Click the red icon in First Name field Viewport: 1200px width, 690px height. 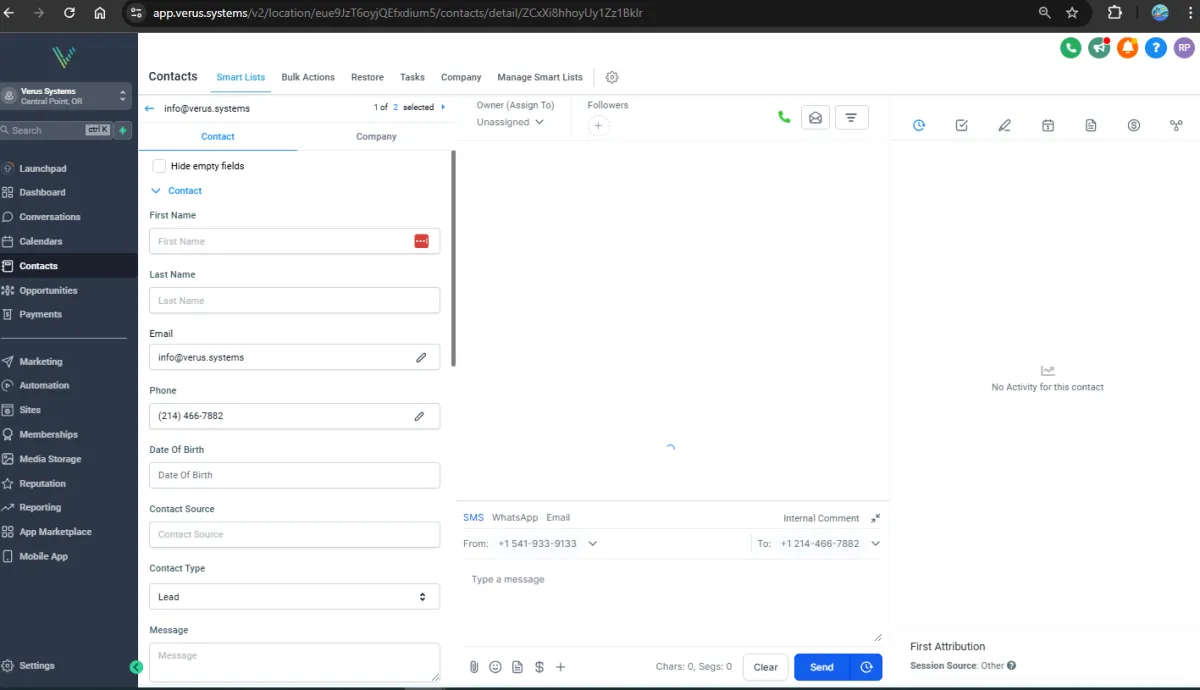(x=421, y=241)
